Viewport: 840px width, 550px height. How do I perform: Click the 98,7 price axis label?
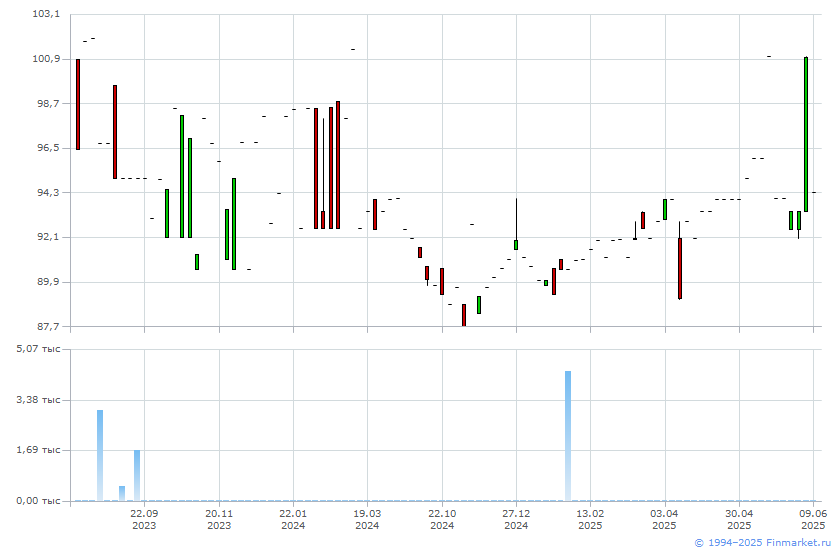click(x=48, y=103)
